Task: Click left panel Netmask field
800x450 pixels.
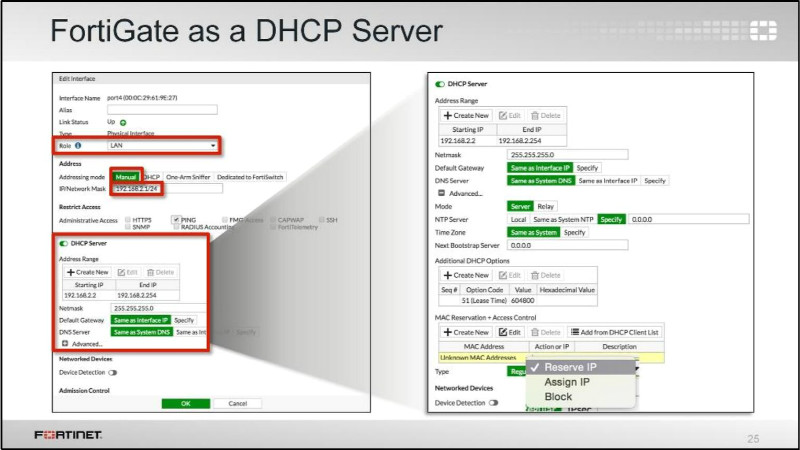Action: coord(158,308)
